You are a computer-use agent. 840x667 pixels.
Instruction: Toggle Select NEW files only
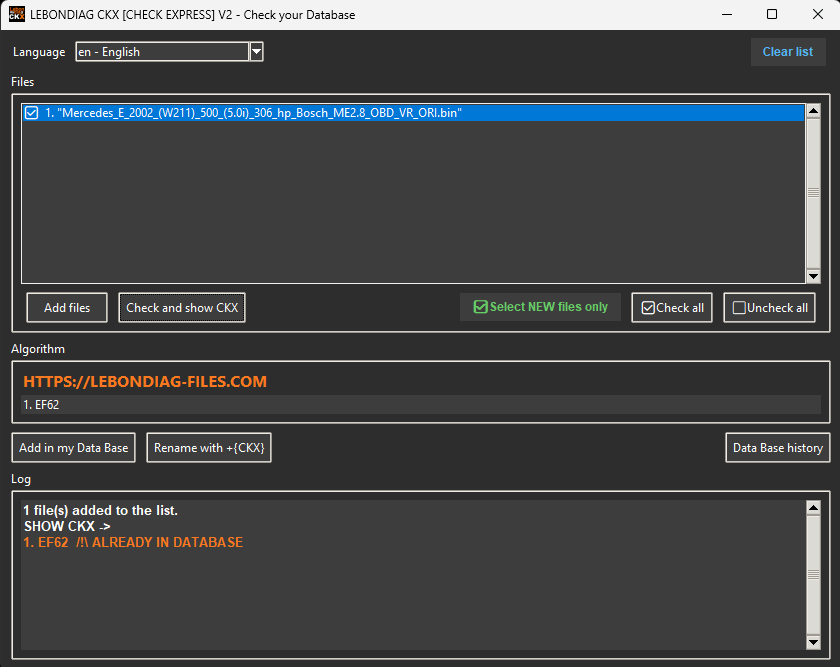click(541, 307)
